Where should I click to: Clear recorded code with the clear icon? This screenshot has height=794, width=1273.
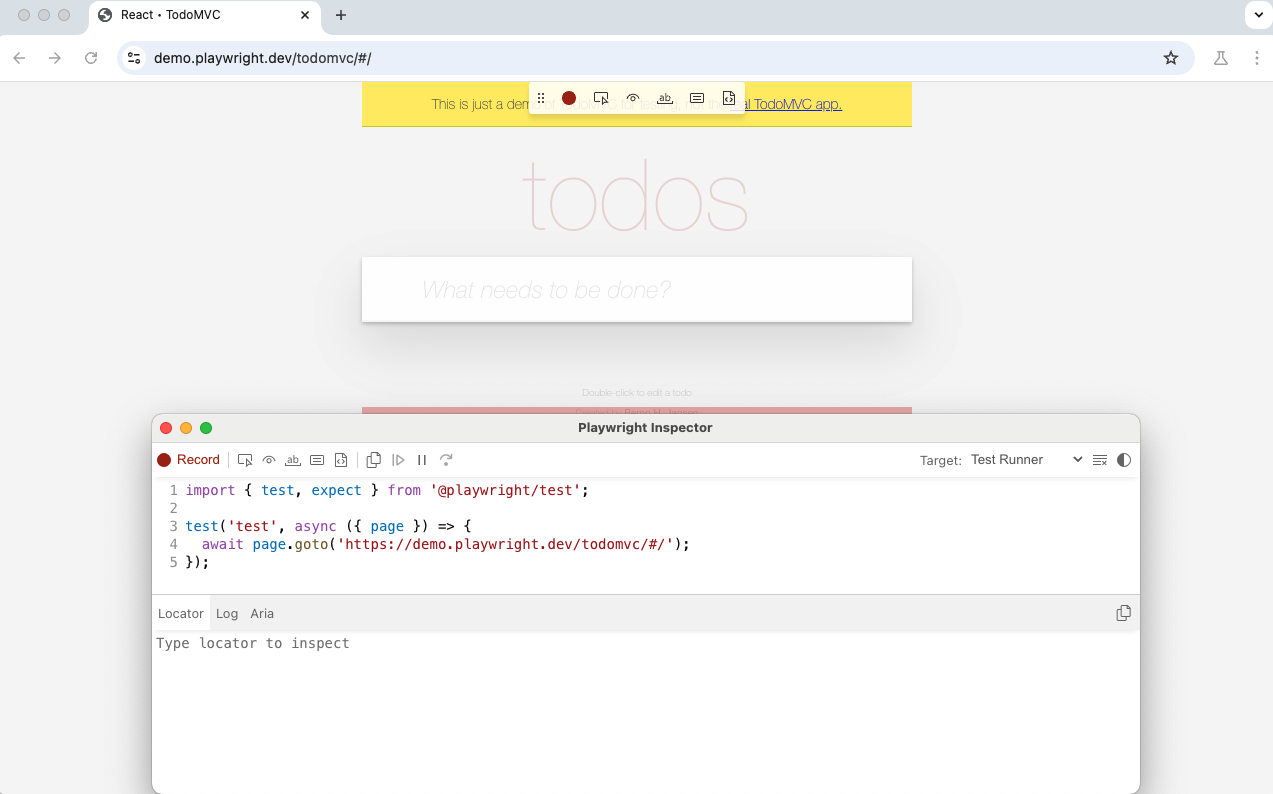(1100, 460)
